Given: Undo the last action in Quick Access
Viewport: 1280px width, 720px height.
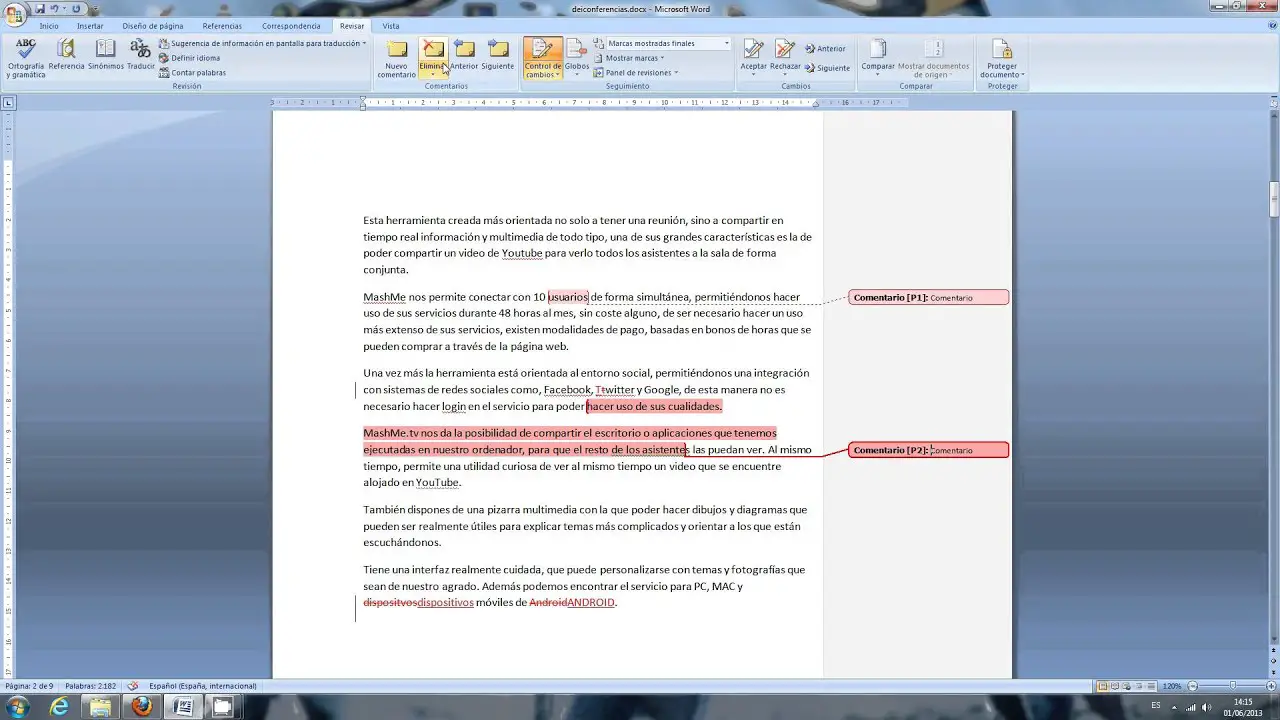Looking at the screenshot, I should pyautogui.click(x=55, y=8).
